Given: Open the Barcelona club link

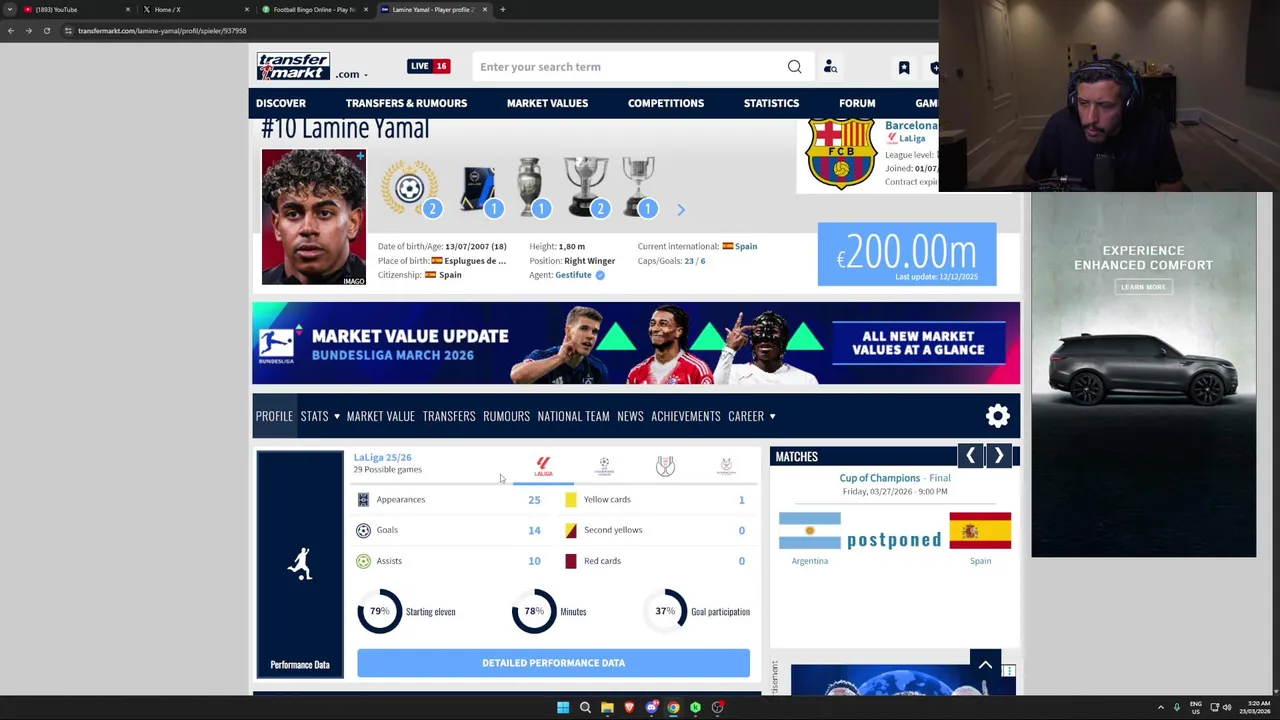Looking at the screenshot, I should (x=911, y=125).
